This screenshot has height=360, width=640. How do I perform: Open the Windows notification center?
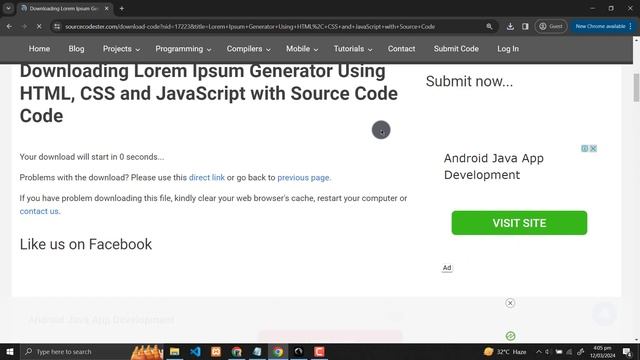click(627, 352)
